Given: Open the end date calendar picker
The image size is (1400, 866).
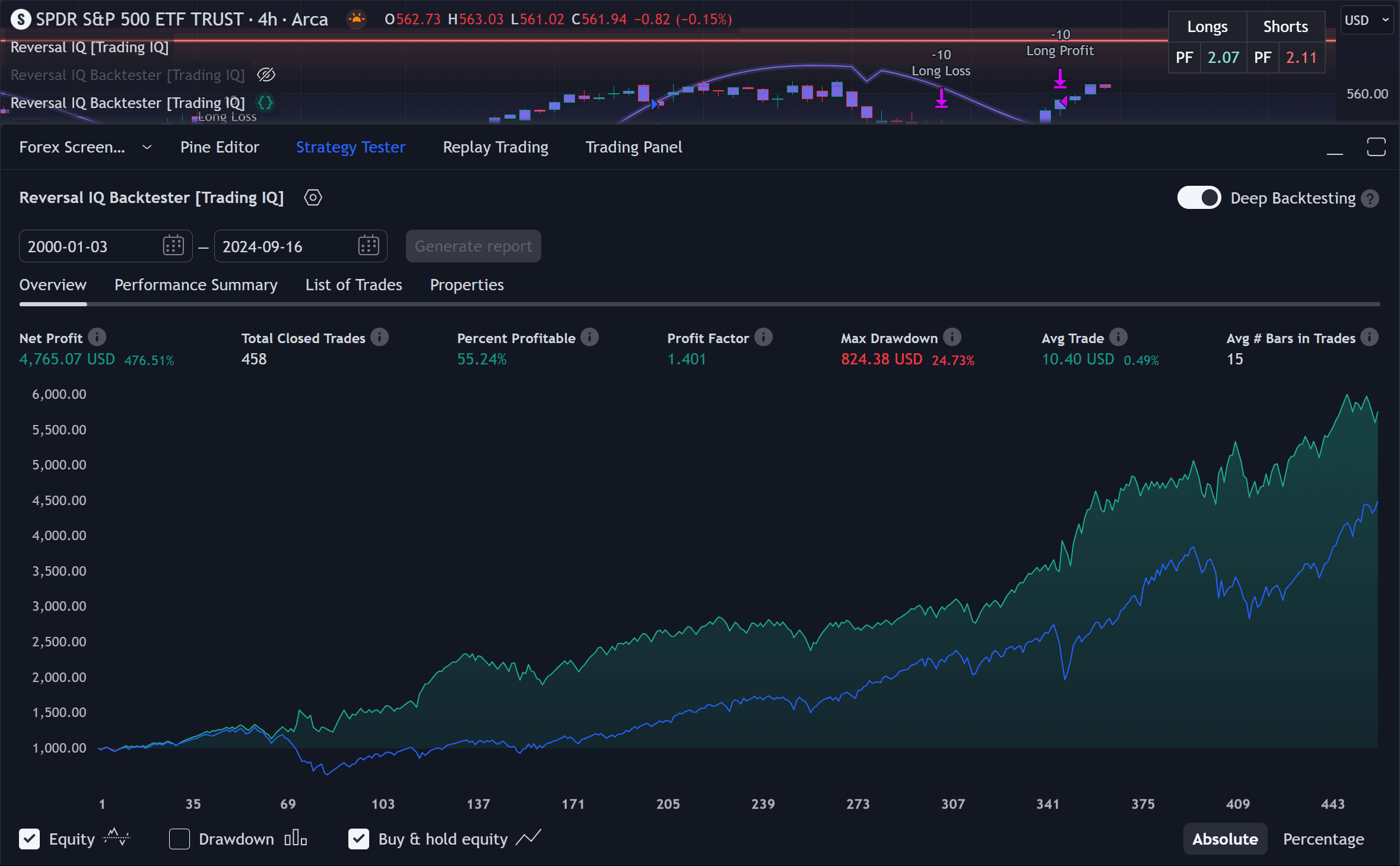Looking at the screenshot, I should 369,246.
